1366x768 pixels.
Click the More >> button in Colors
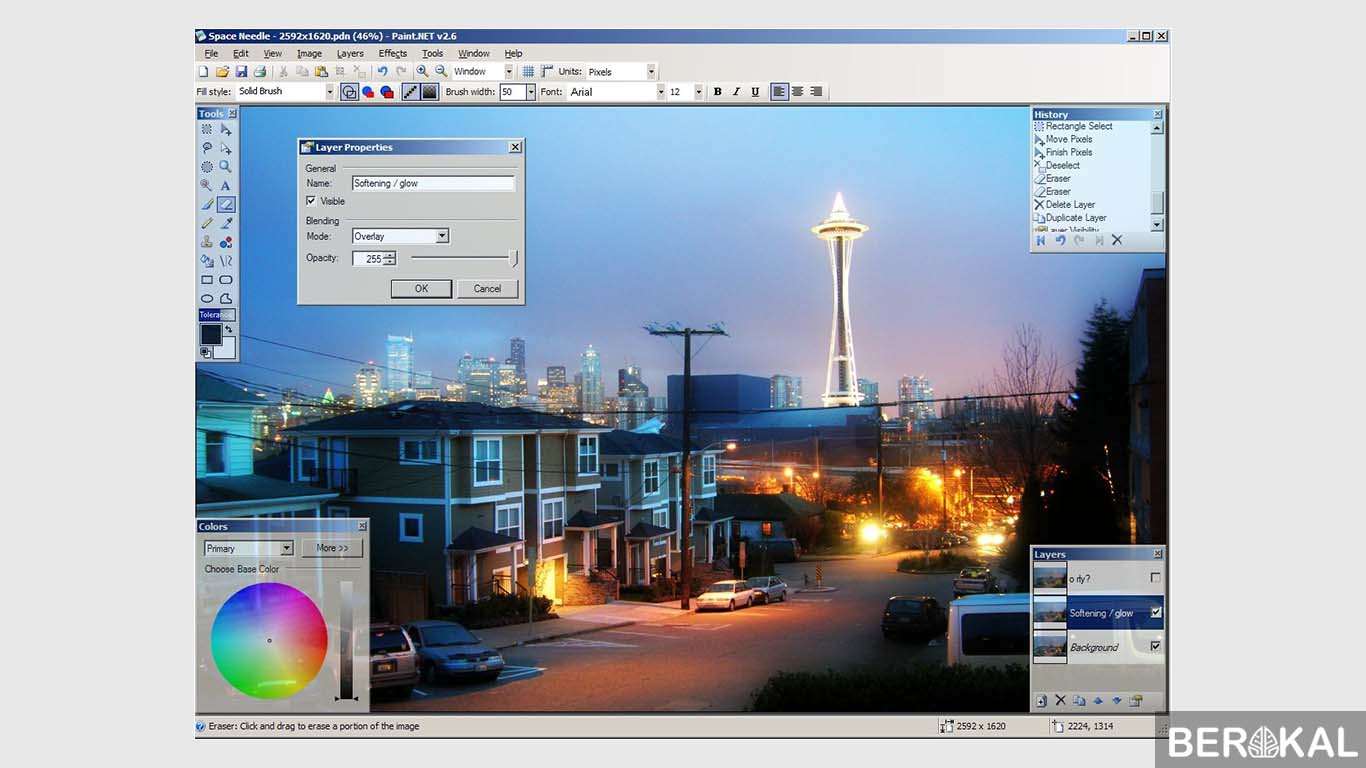[332, 548]
